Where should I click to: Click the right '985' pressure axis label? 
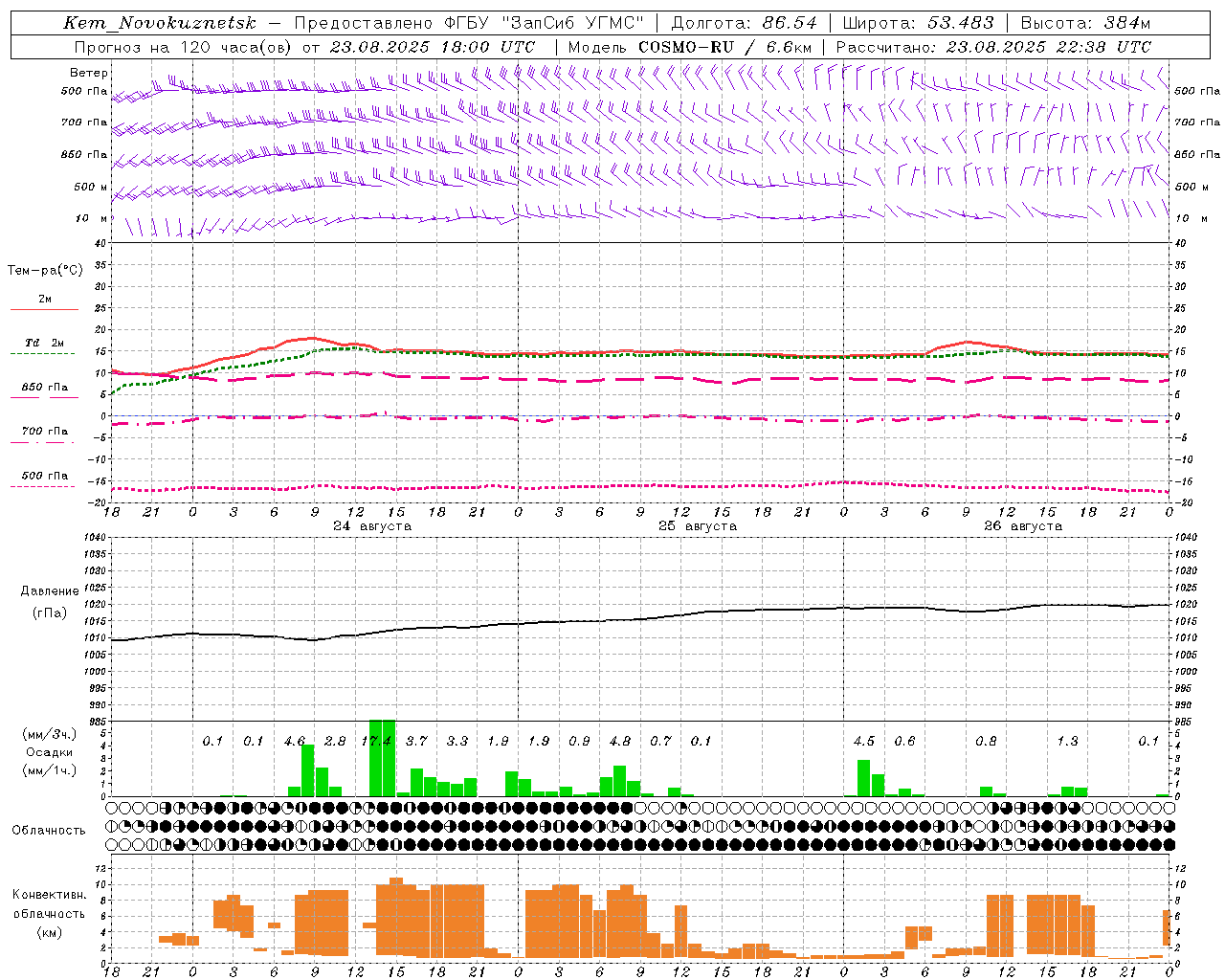coord(1184,722)
